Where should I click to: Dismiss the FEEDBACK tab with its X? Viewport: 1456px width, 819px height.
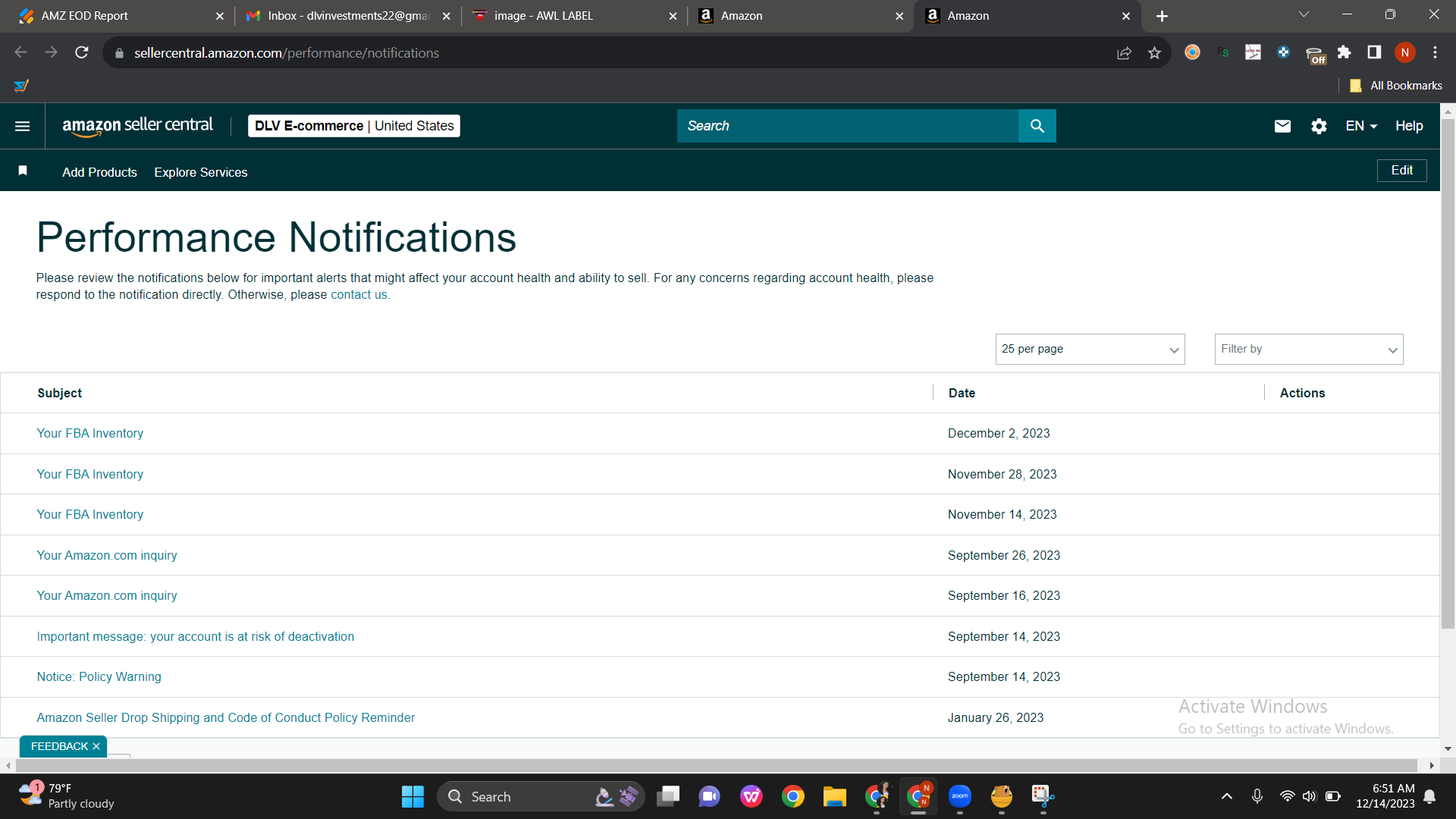pyautogui.click(x=96, y=746)
